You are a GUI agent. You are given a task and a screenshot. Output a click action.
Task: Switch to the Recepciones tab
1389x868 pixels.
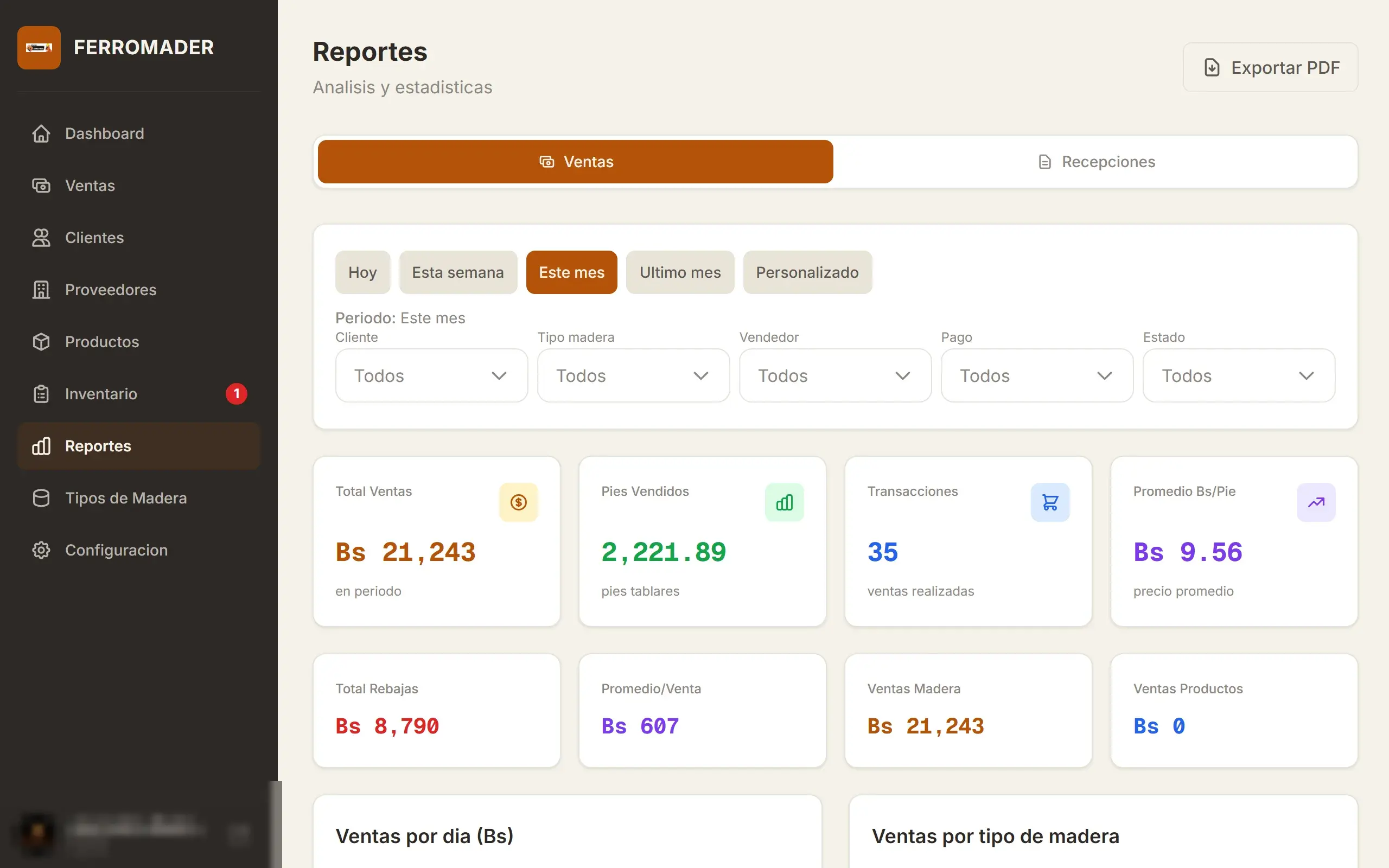[x=1096, y=162]
